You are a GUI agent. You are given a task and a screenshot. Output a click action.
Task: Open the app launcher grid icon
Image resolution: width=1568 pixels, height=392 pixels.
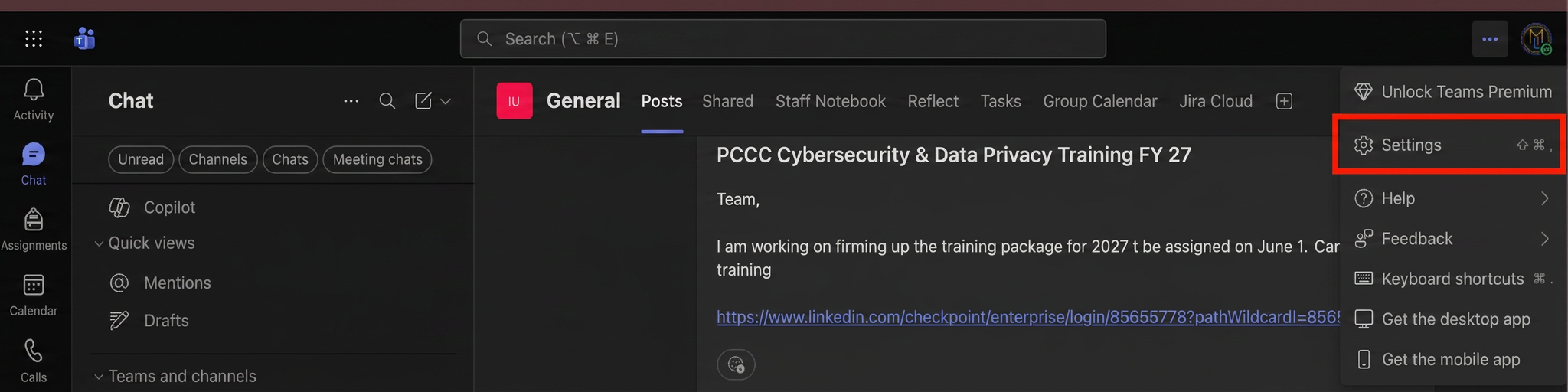(34, 38)
